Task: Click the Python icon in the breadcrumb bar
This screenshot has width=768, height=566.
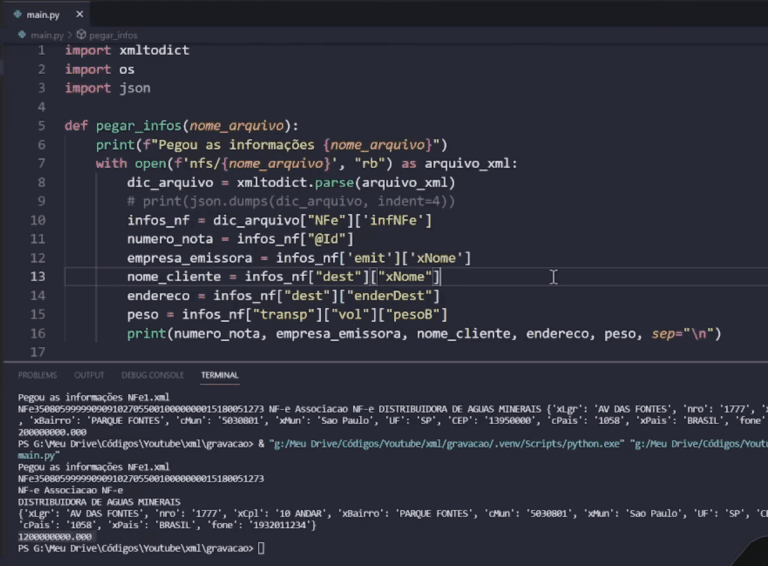Action: tap(22, 35)
